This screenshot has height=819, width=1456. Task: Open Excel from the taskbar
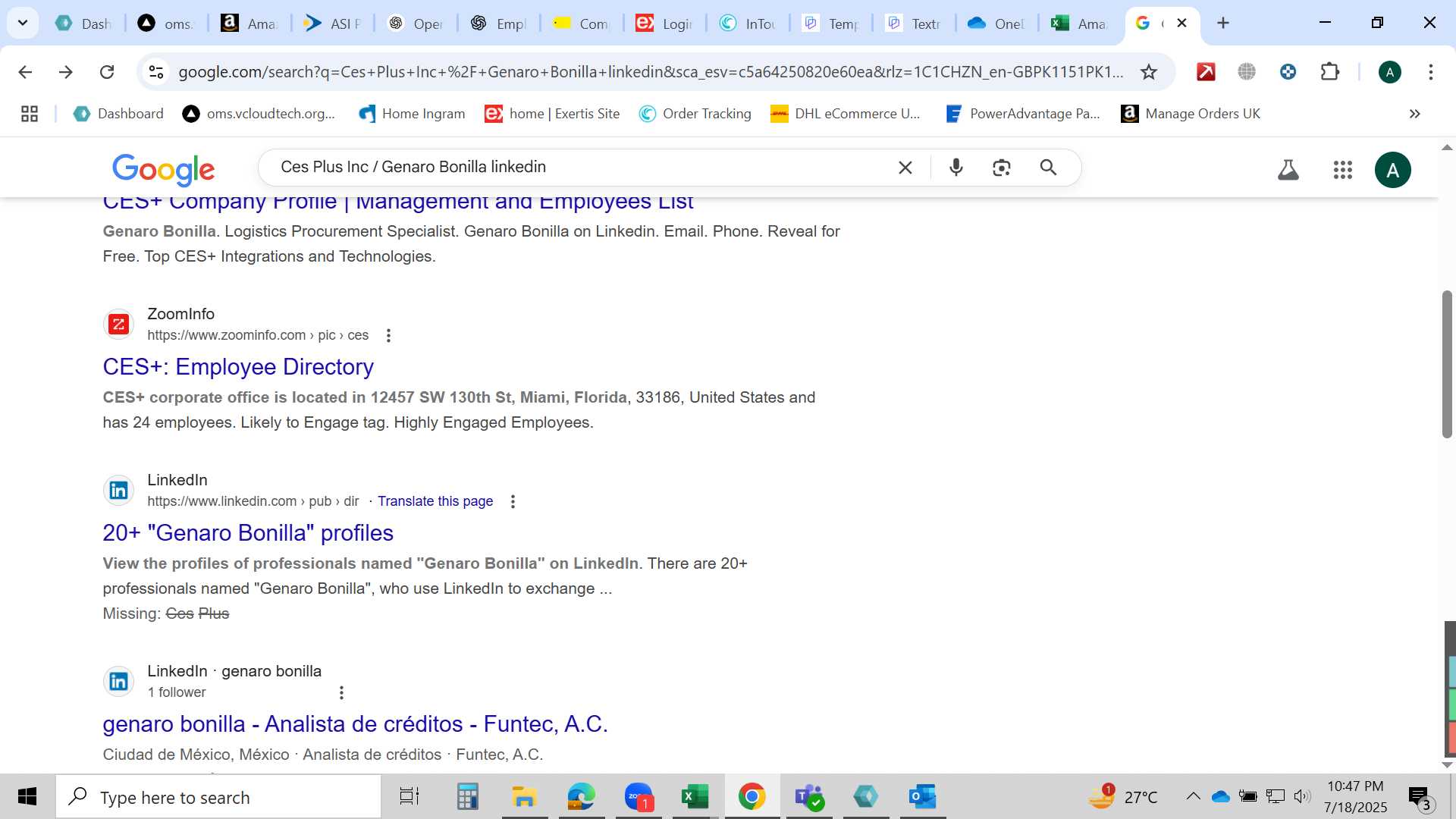tap(695, 797)
